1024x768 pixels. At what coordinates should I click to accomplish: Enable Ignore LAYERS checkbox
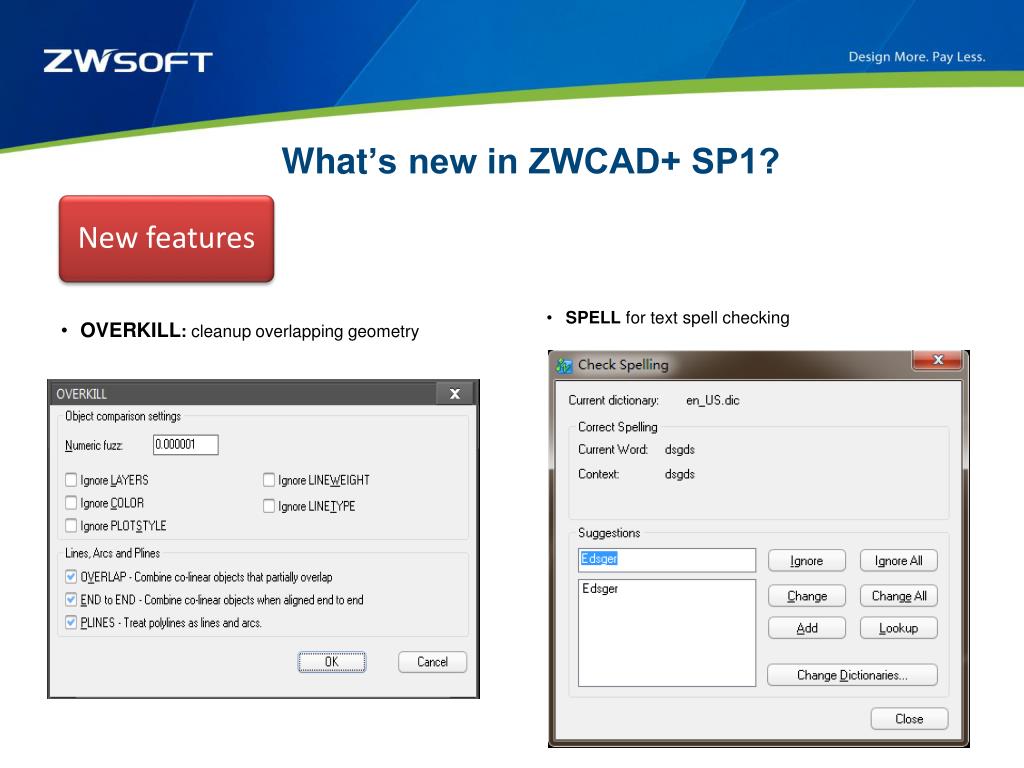(x=71, y=480)
